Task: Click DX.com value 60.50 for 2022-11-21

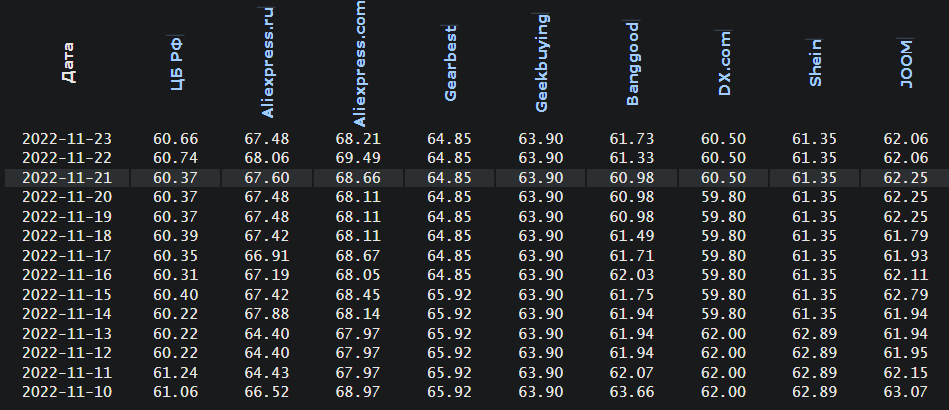Action: (723, 178)
